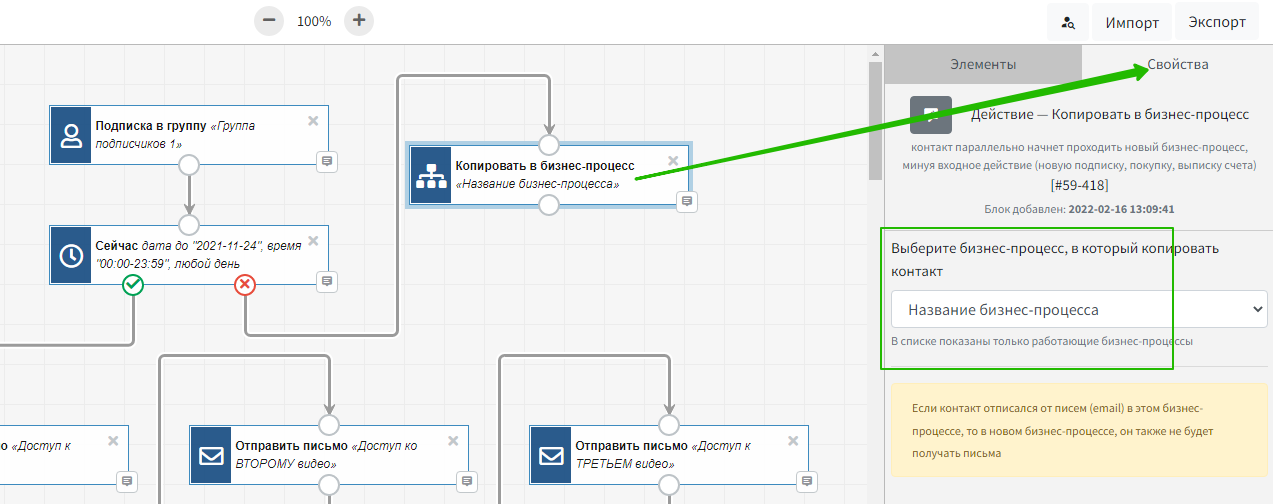Expand the business process selection dropdown
Viewport: 1273px width, 504px height.
coord(1078,310)
